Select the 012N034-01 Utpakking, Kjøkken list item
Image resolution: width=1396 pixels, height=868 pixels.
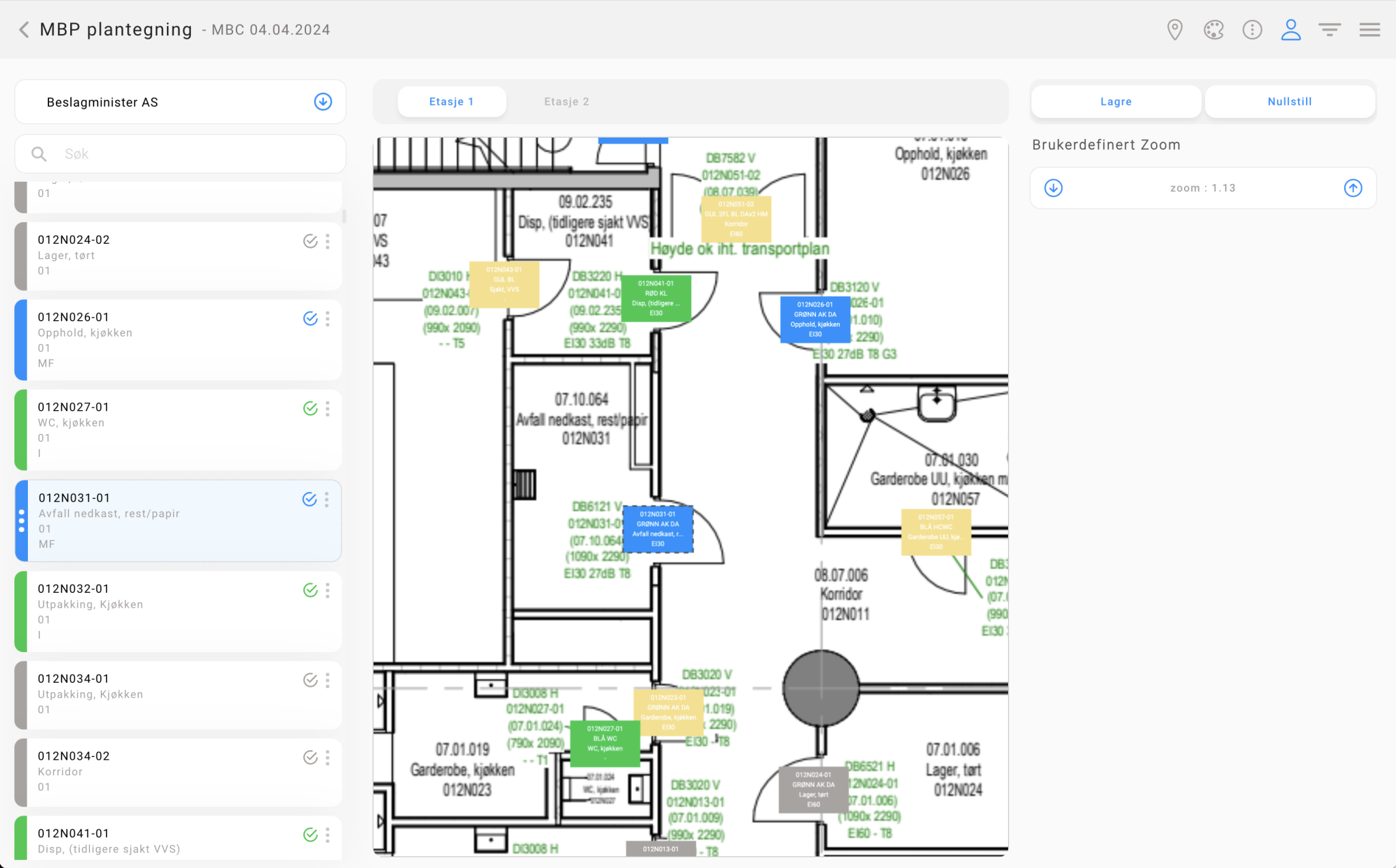tap(178, 695)
